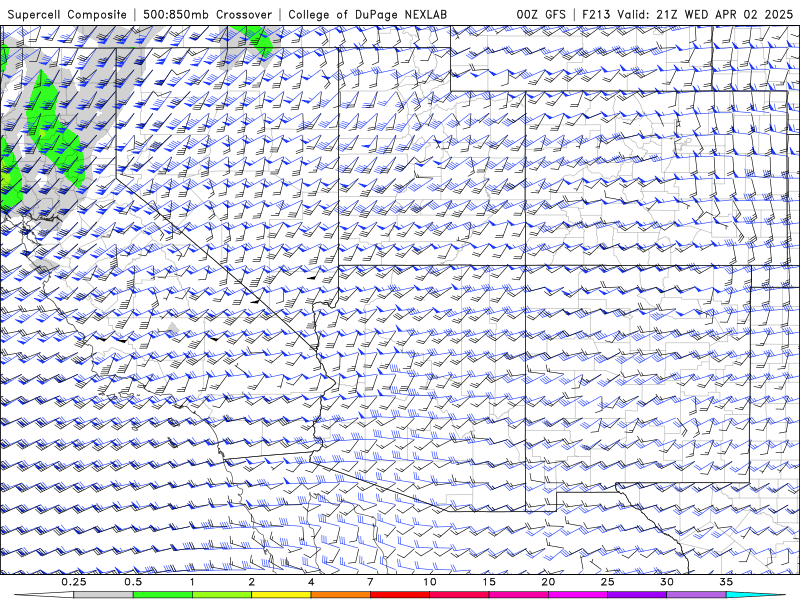This screenshot has height=600, width=800.
Task: Click the legend value 10
Action: (430, 582)
